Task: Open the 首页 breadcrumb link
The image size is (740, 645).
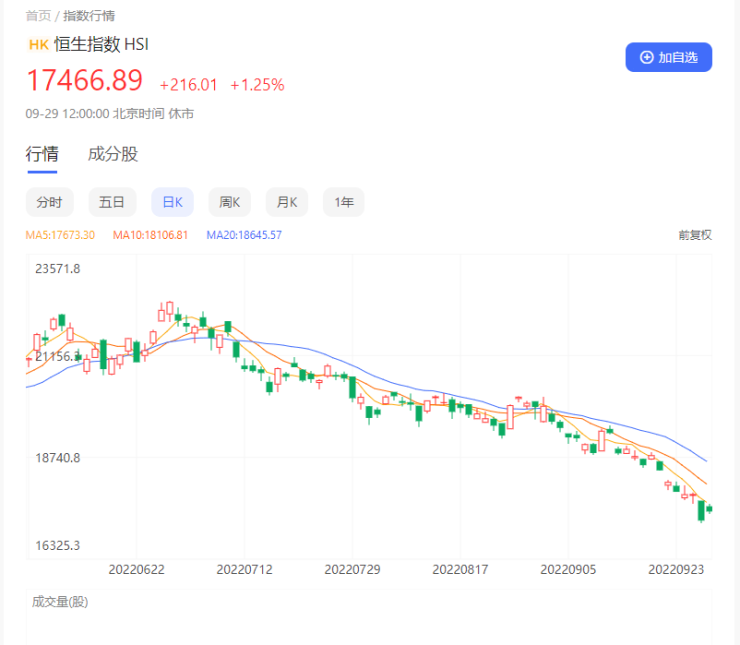Action: (38, 16)
